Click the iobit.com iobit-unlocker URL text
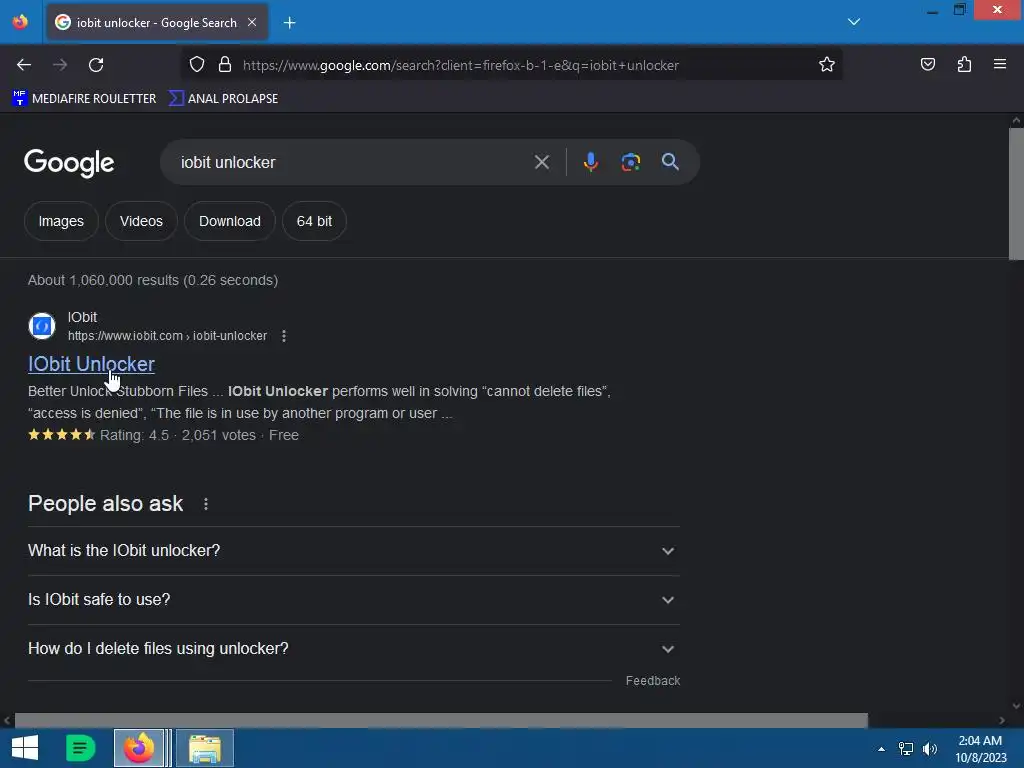The height and width of the screenshot is (768, 1024). tap(167, 336)
